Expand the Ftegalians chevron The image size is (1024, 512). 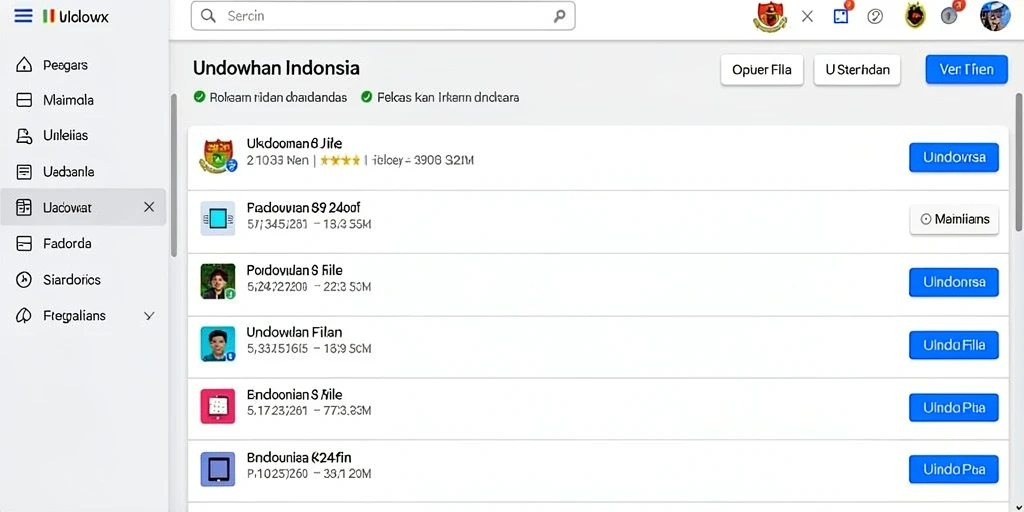click(149, 316)
